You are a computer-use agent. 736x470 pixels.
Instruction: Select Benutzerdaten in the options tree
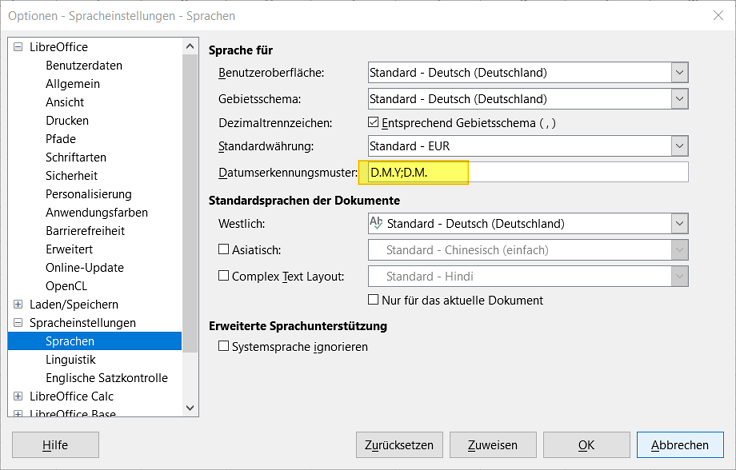coord(84,65)
